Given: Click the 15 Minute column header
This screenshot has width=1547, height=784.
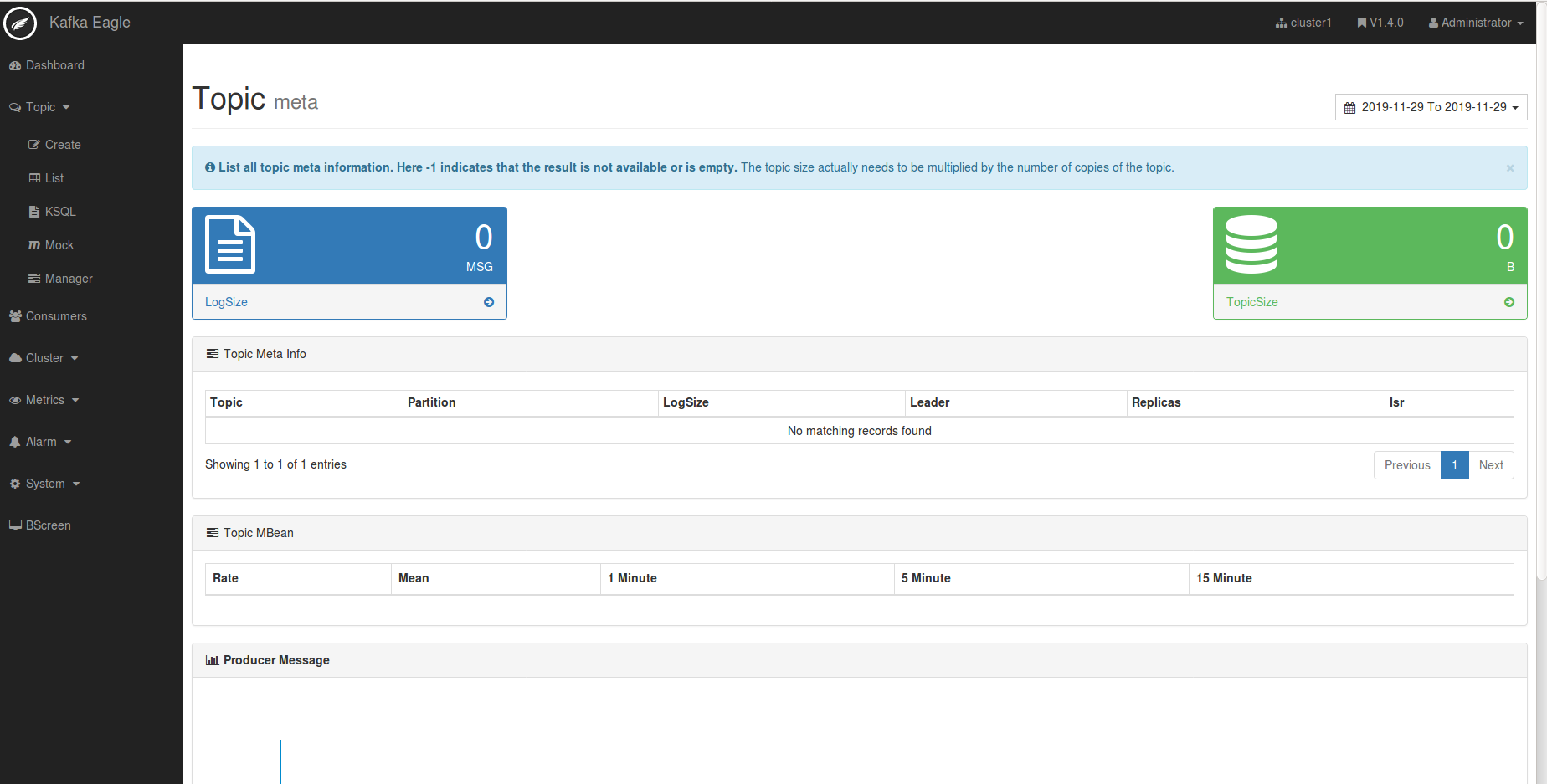Looking at the screenshot, I should pyautogui.click(x=1351, y=578).
